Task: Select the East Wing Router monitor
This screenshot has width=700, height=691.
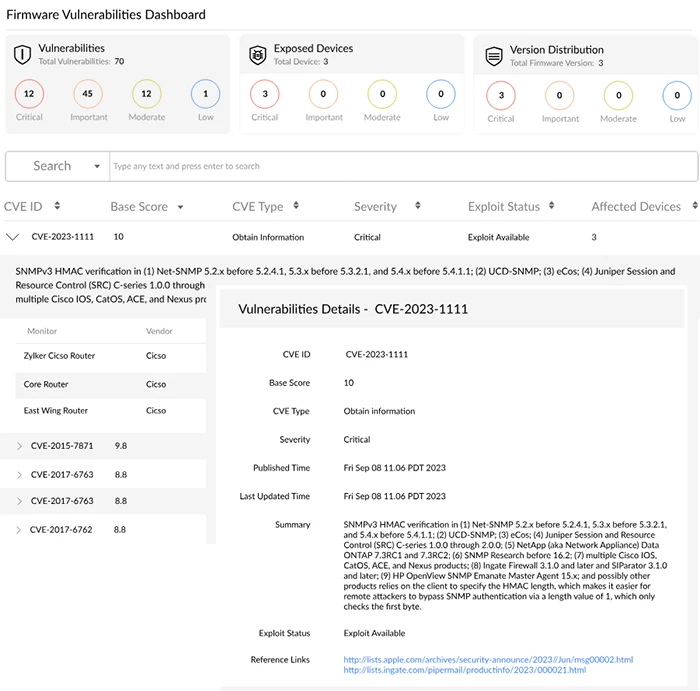Action: click(x=56, y=411)
